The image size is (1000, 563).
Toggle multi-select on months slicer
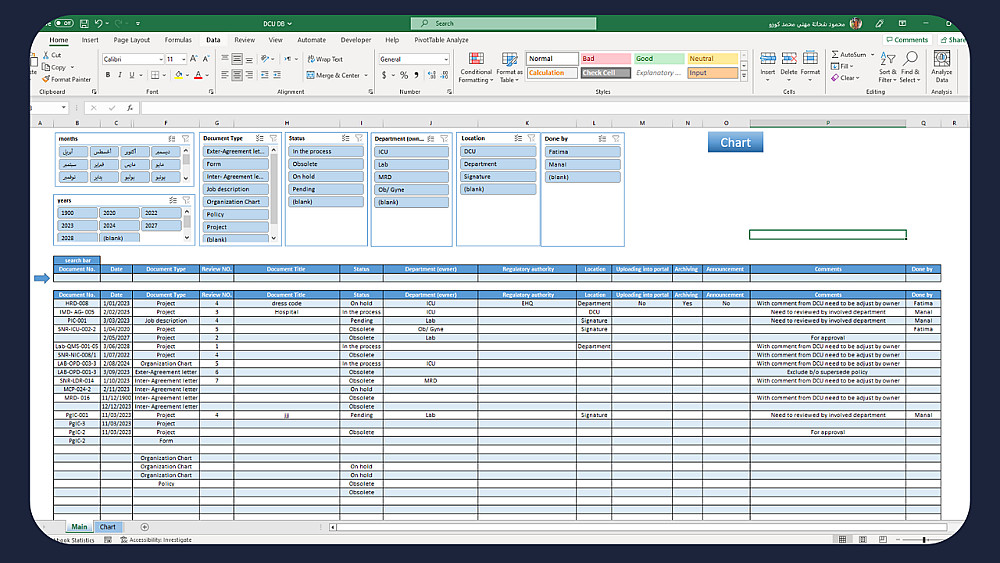172,138
